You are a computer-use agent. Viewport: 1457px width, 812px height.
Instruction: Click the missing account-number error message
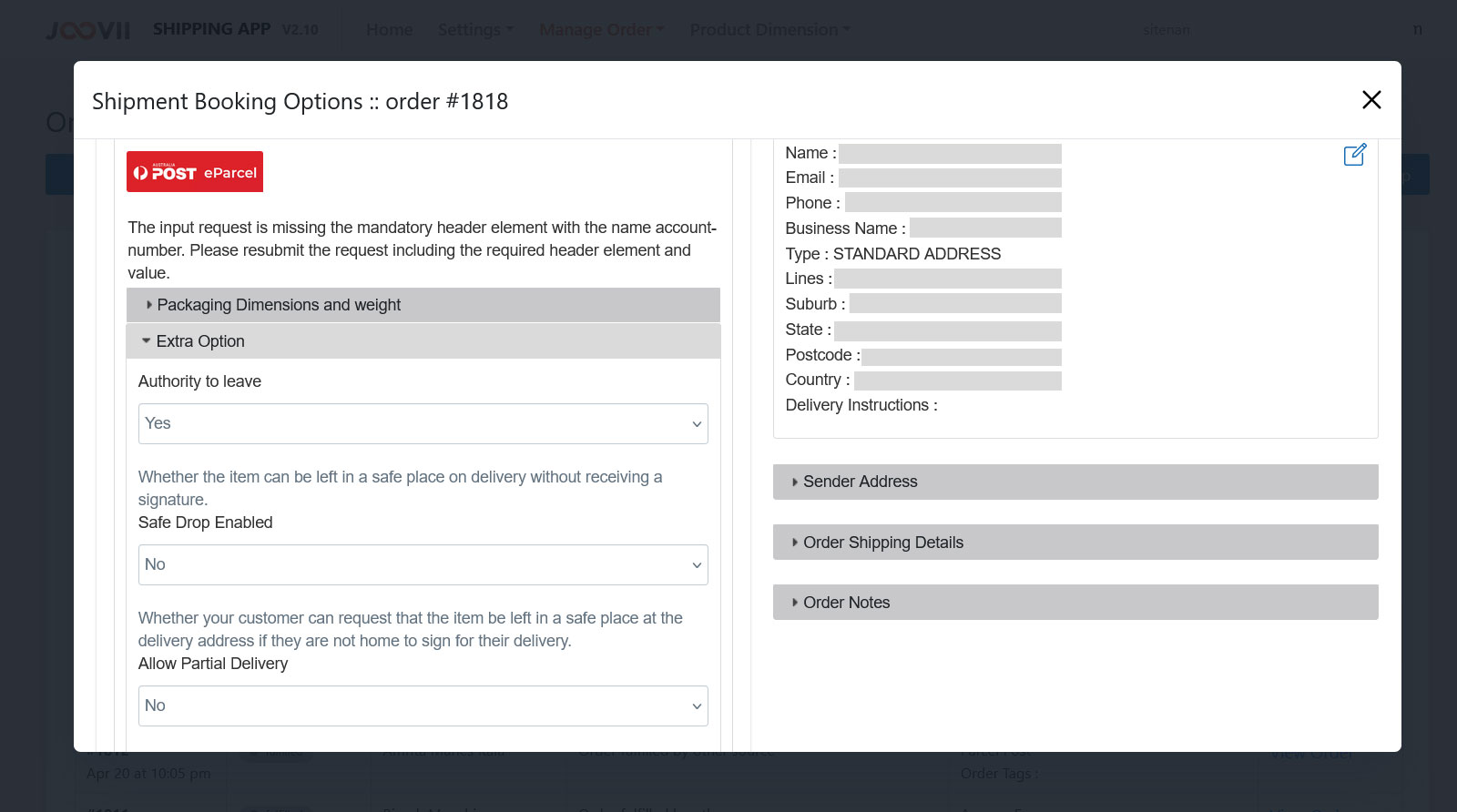point(423,250)
